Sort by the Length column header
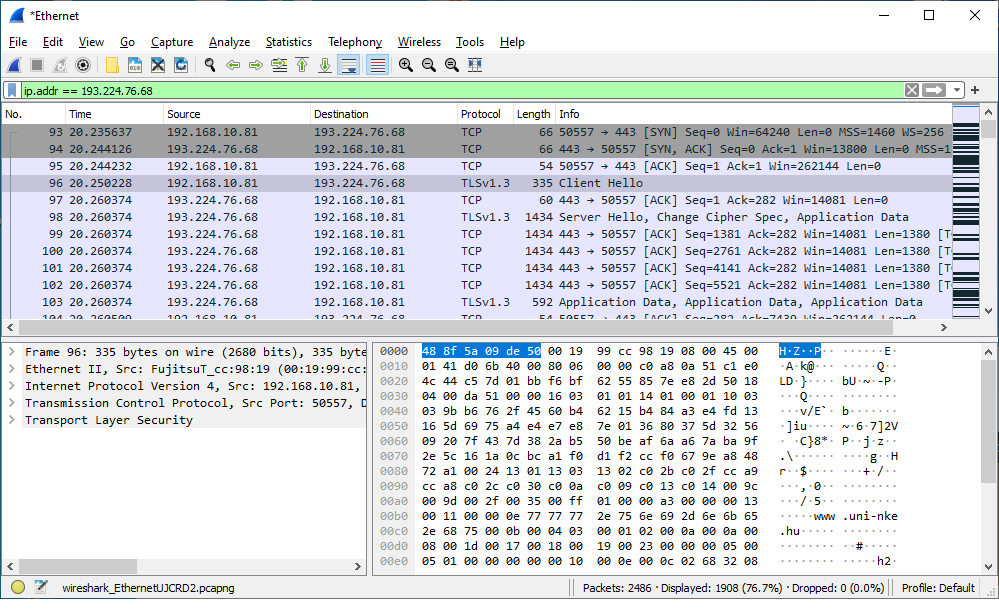Screen dimensions: 999x614 (x=534, y=114)
